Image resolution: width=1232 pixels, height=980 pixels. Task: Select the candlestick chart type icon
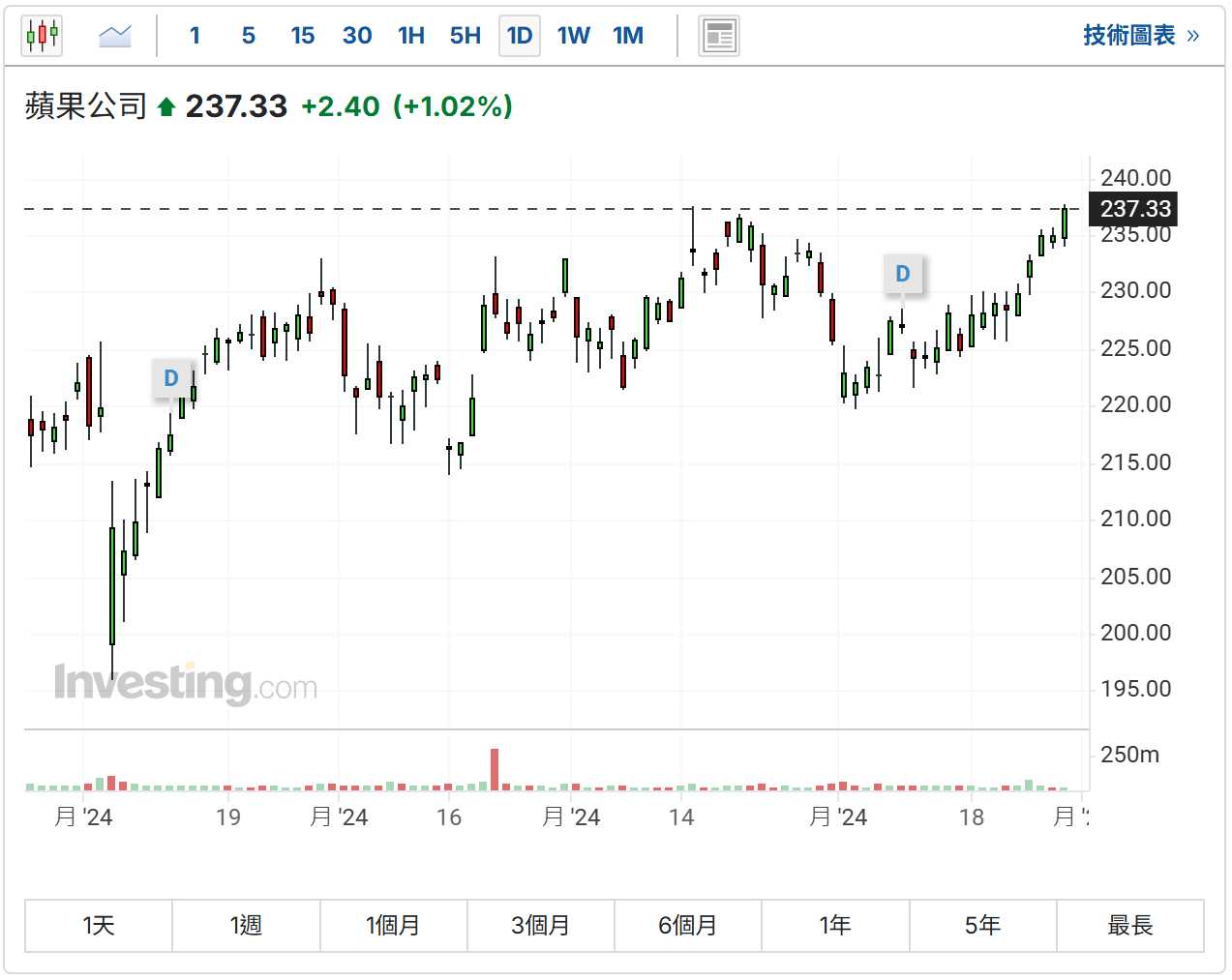pyautogui.click(x=42, y=37)
